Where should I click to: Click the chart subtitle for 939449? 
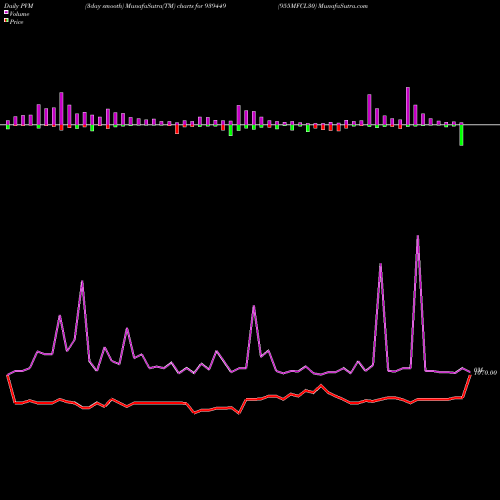point(156,6)
